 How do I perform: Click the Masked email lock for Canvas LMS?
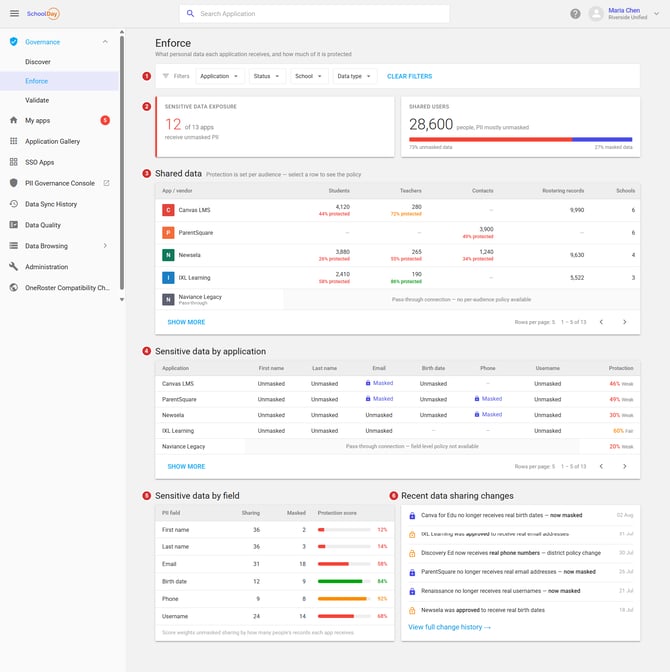coord(368,383)
